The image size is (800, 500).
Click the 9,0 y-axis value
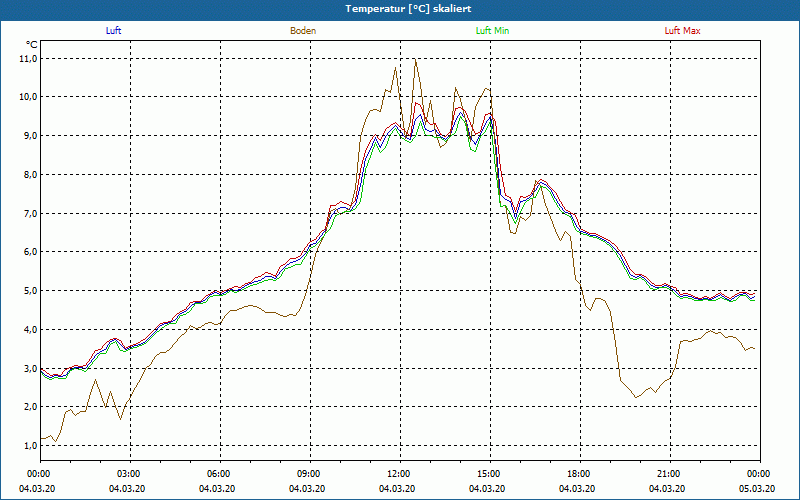click(x=31, y=136)
